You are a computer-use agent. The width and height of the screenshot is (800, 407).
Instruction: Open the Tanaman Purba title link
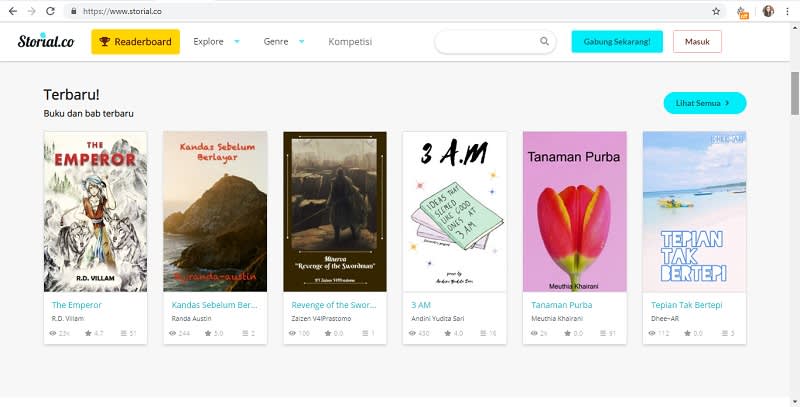point(560,305)
